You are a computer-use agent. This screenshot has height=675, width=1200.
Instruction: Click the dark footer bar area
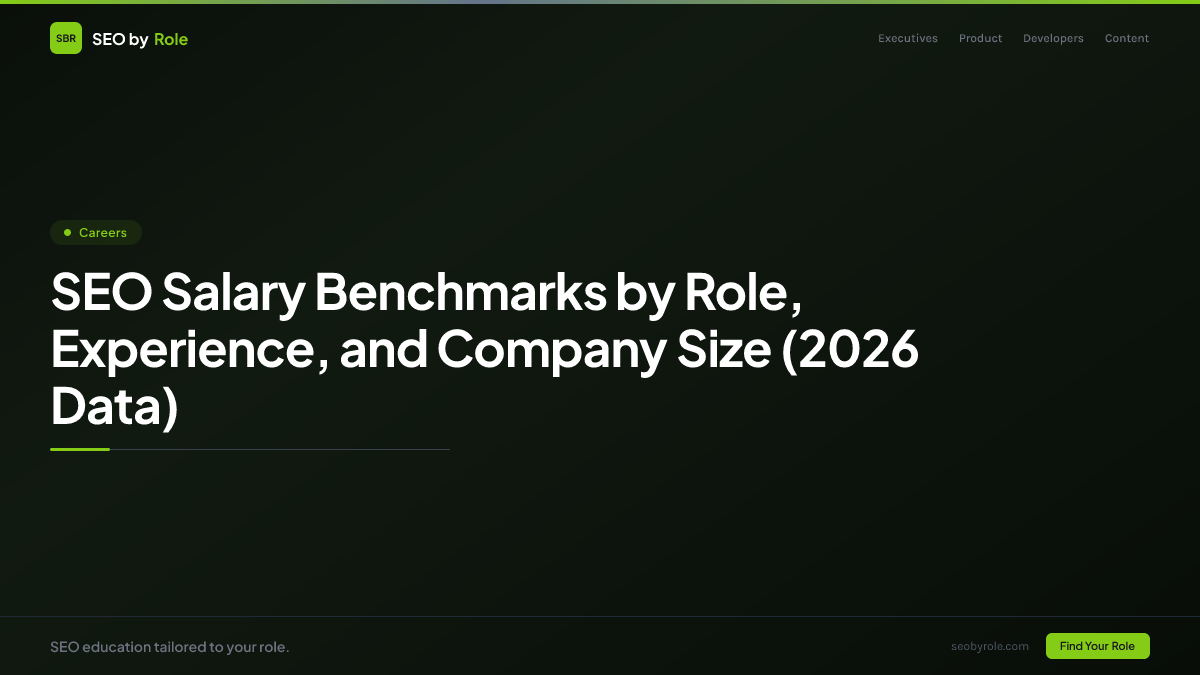600,646
